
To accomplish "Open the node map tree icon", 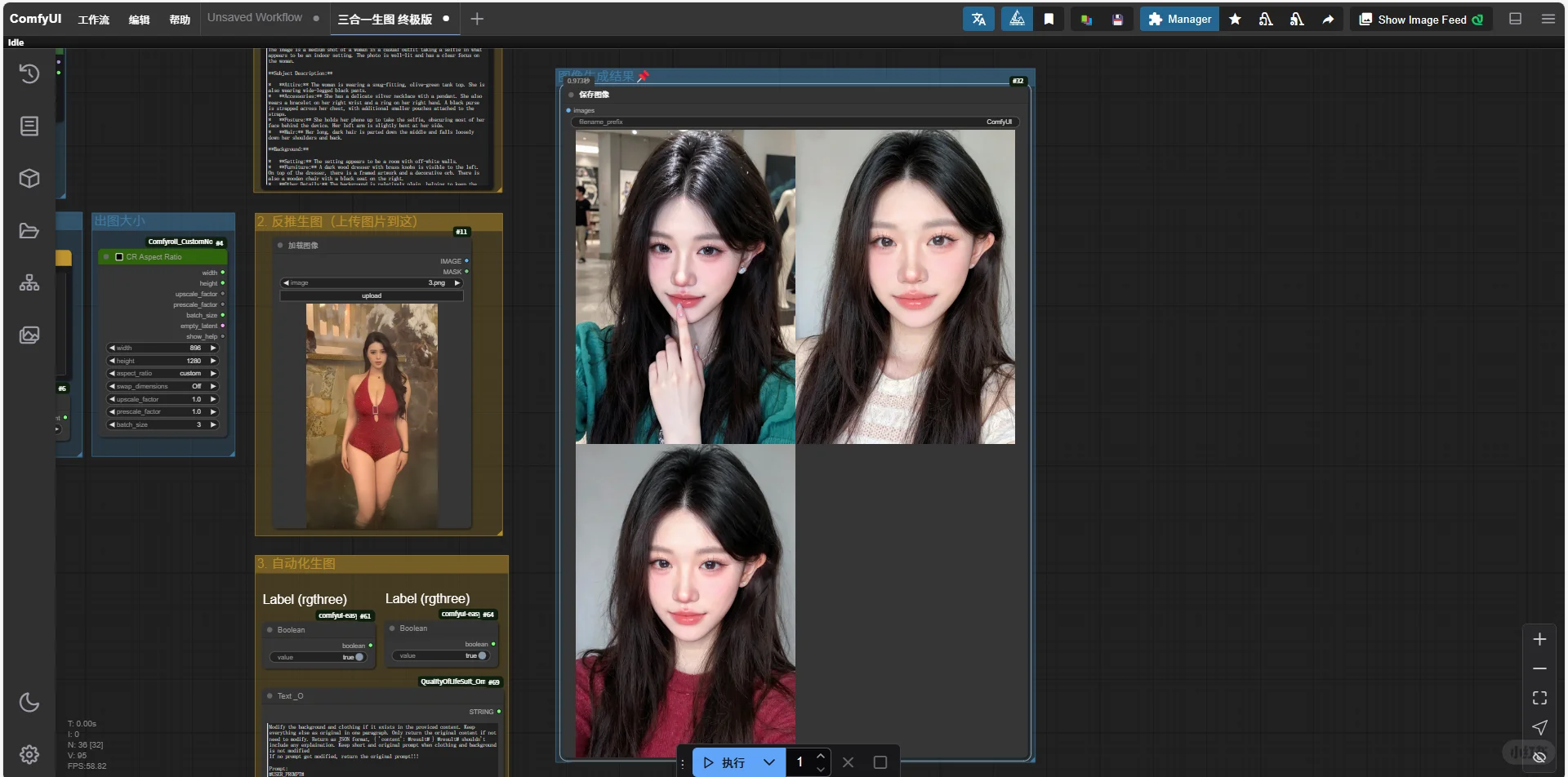I will (x=29, y=282).
